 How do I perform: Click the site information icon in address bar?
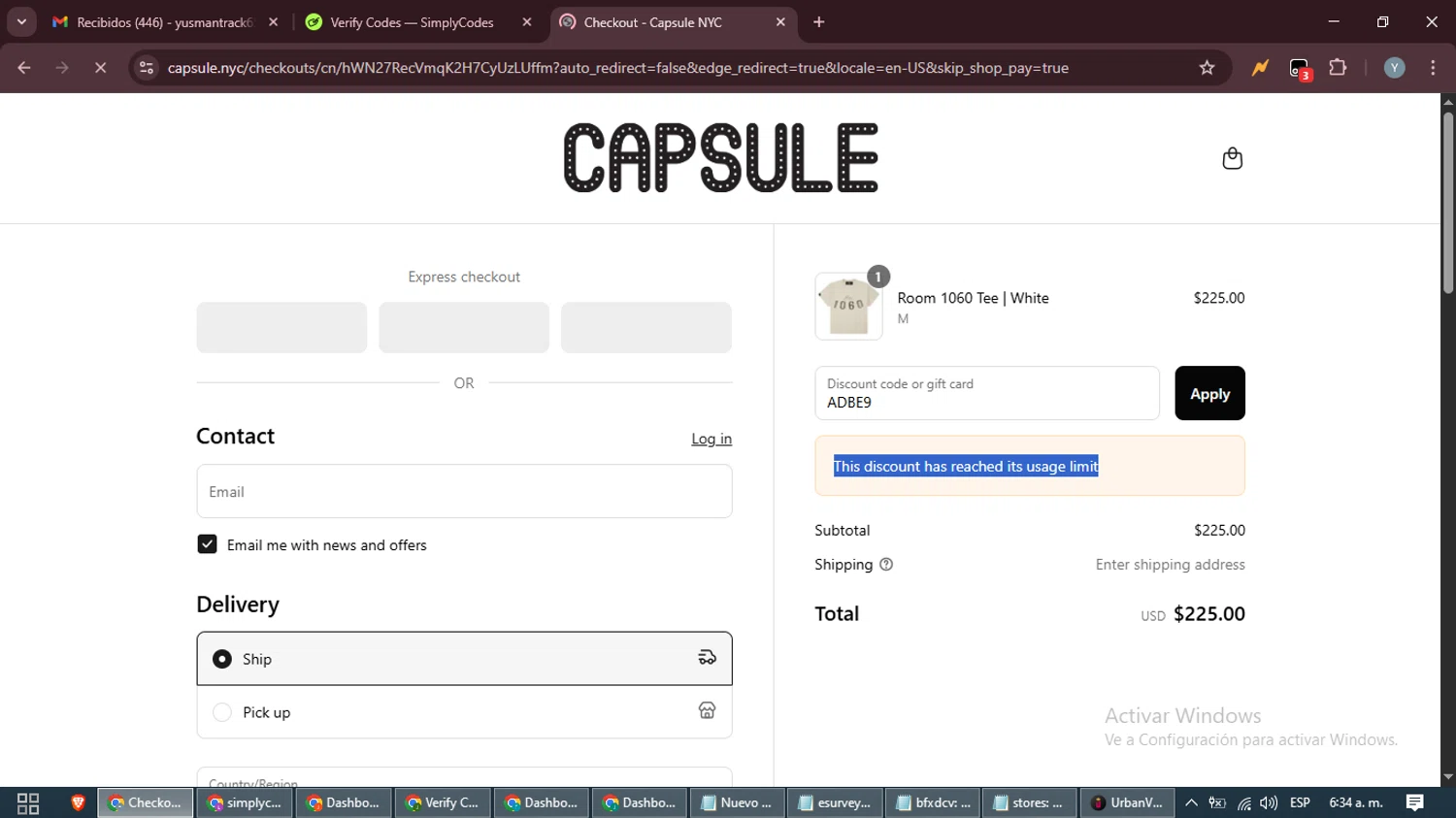tap(146, 68)
